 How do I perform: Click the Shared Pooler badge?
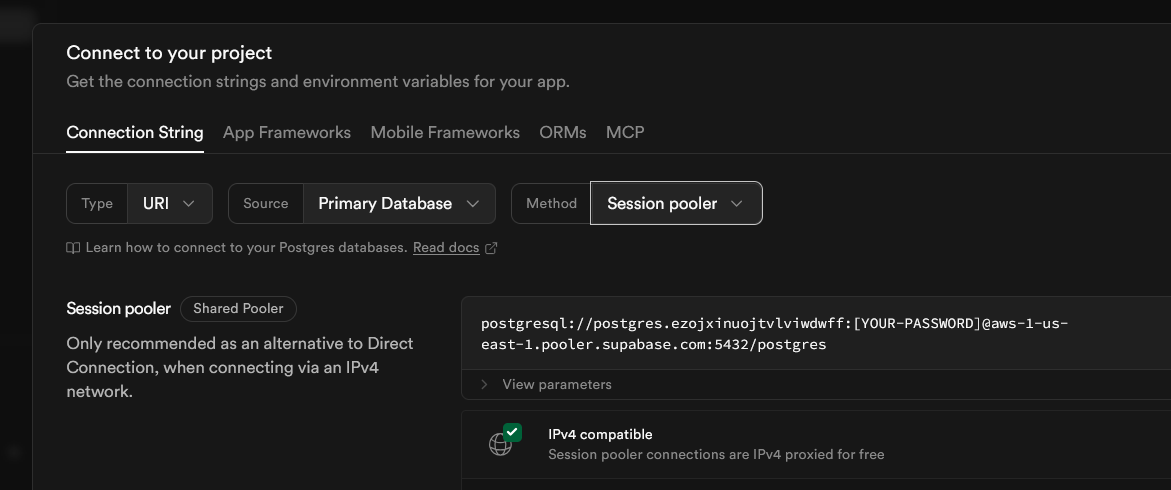238,309
